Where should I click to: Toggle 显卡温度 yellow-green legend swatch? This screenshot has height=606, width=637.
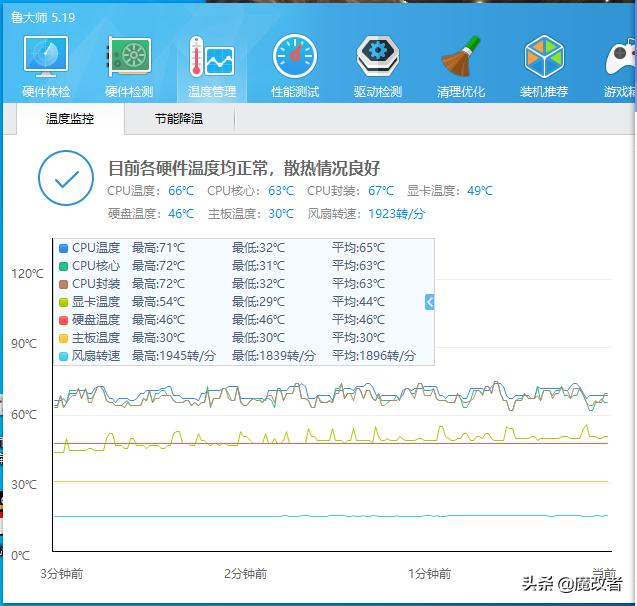(x=63, y=302)
